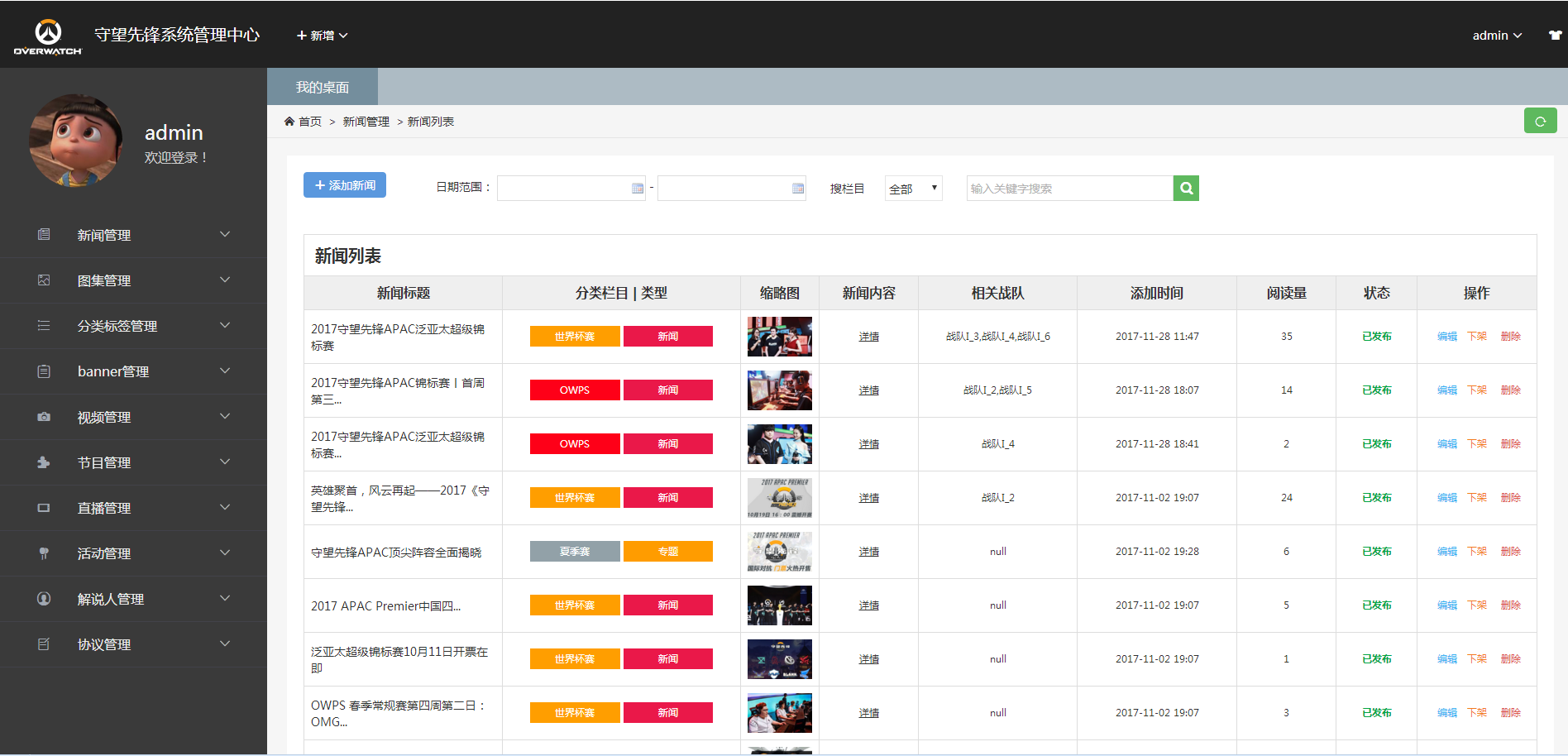Click the 协议管理 edit icon
This screenshot has height=756, width=1568.
(44, 644)
